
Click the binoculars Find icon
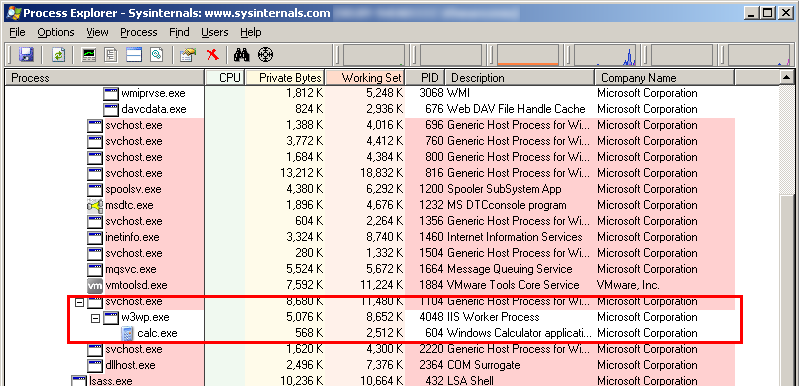(x=241, y=54)
